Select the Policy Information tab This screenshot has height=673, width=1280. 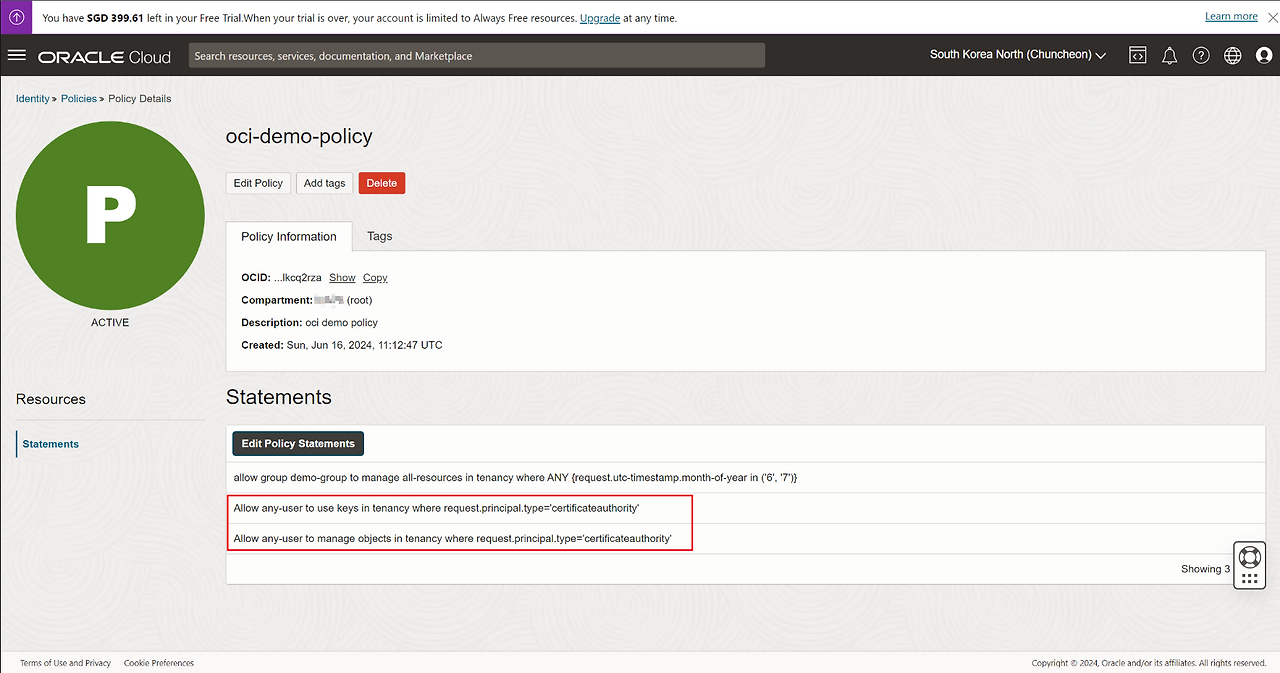tap(288, 237)
